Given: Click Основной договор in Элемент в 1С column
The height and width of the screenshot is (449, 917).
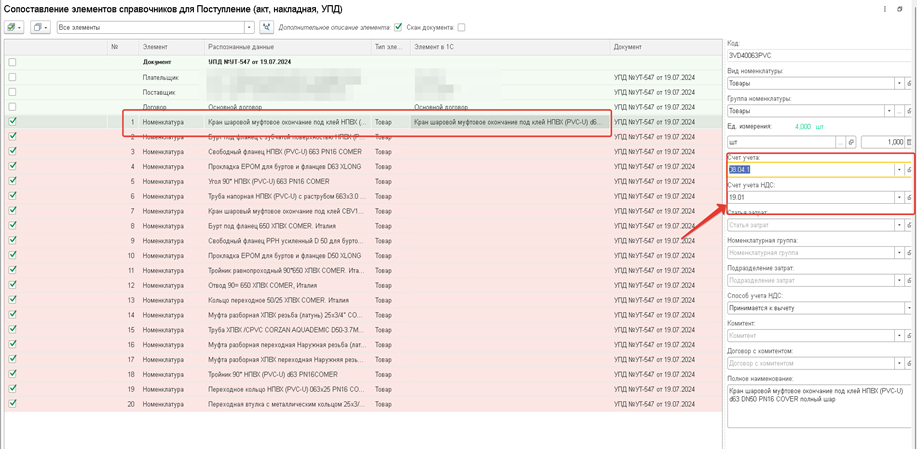Looking at the screenshot, I should tap(441, 108).
